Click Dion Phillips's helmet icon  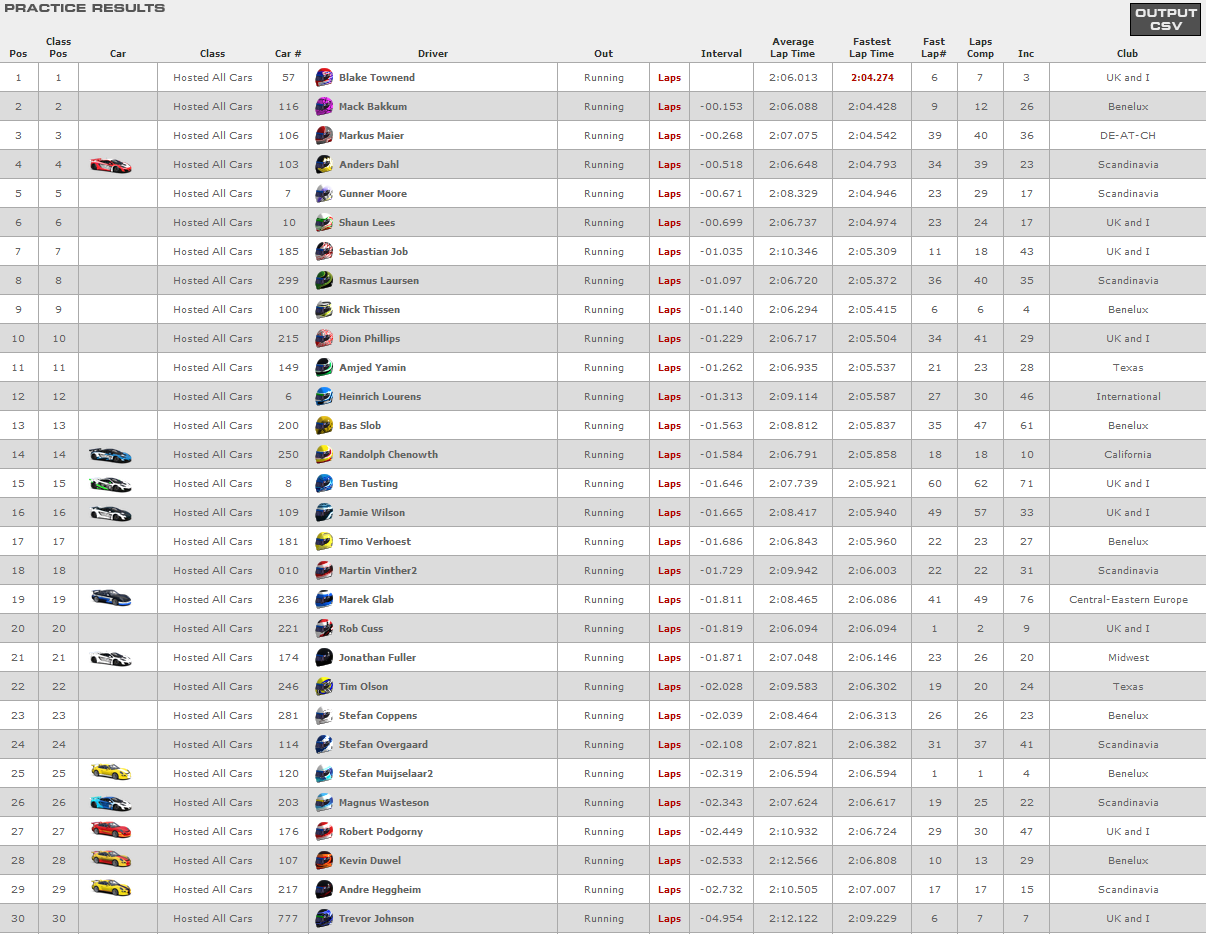[x=324, y=338]
